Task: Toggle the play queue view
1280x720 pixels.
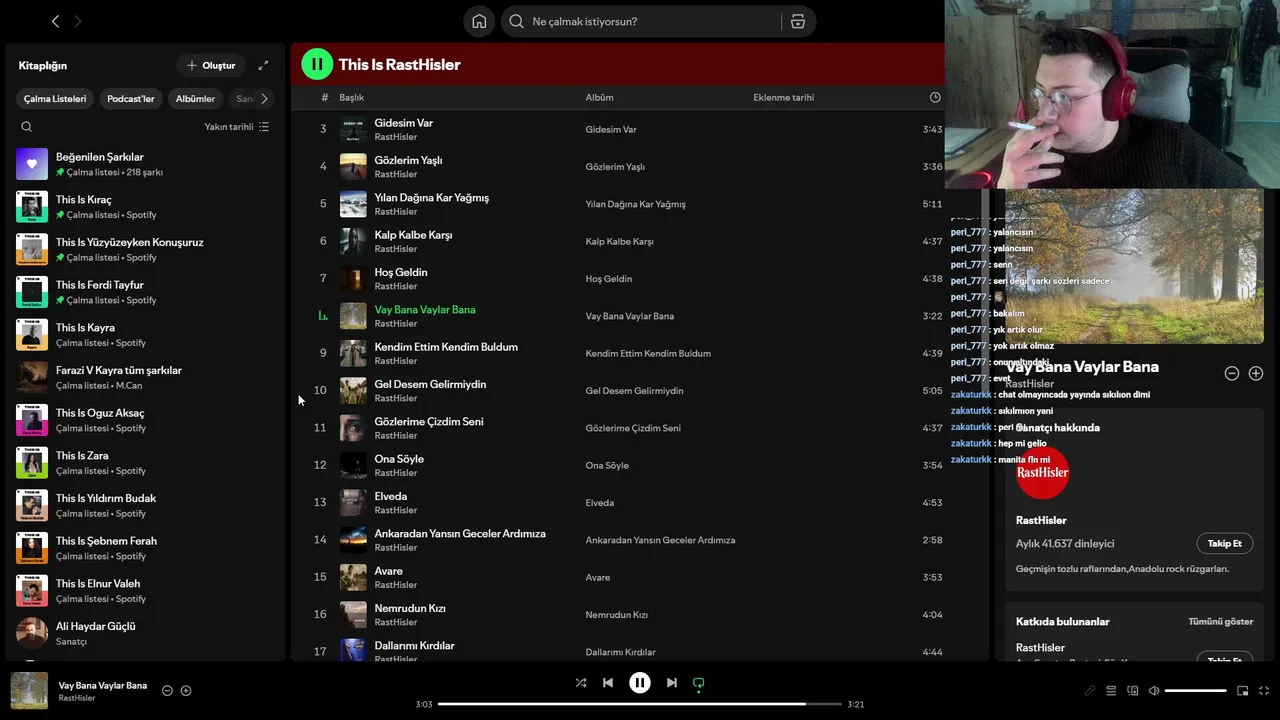Action: 1111,690
